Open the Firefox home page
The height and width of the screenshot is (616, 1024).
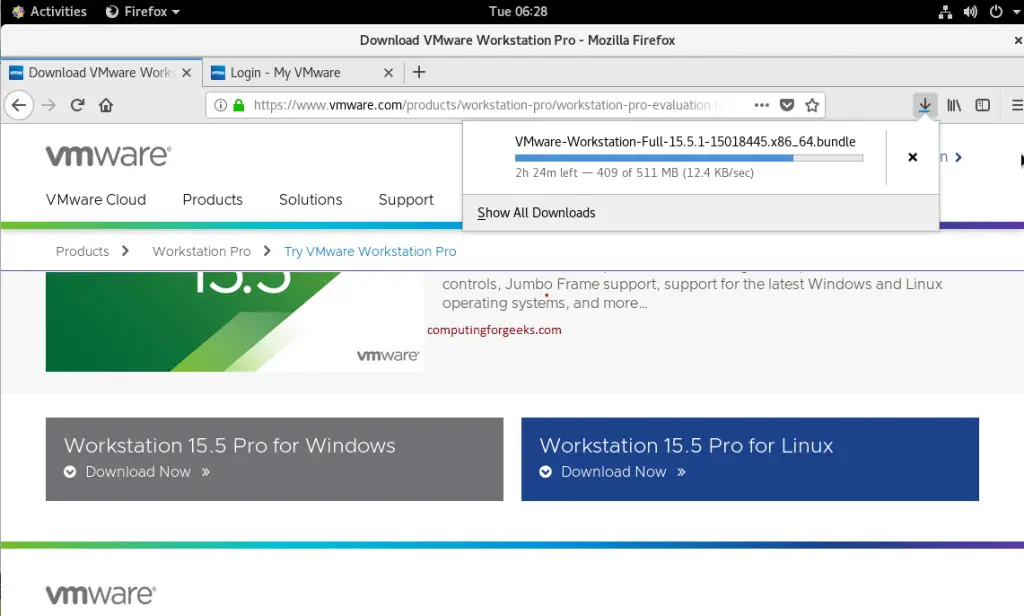(106, 105)
